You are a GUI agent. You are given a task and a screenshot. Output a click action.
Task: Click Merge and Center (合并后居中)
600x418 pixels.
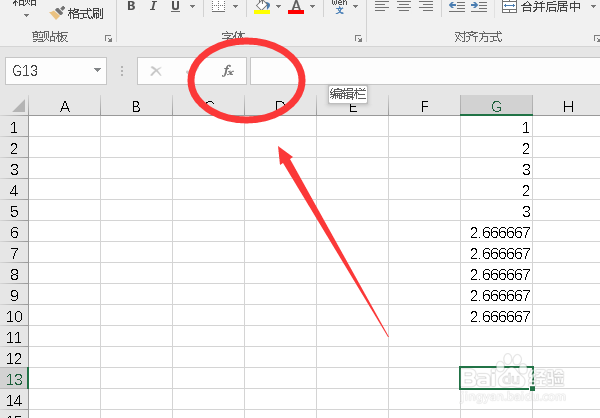coord(541,6)
